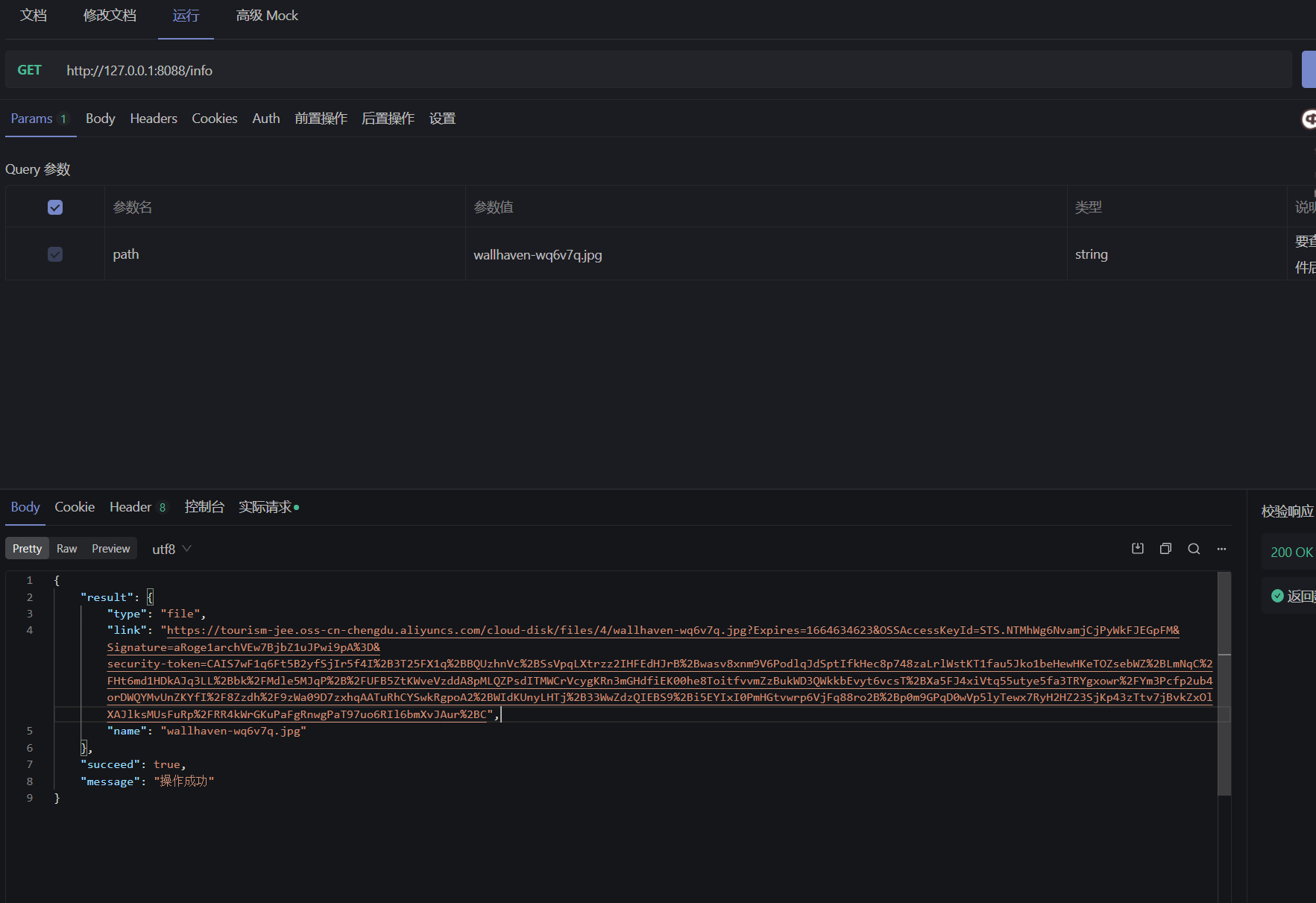Screen dimensions: 1316x903
Task: Switch to the 高级 Mock tab
Action: point(267,15)
